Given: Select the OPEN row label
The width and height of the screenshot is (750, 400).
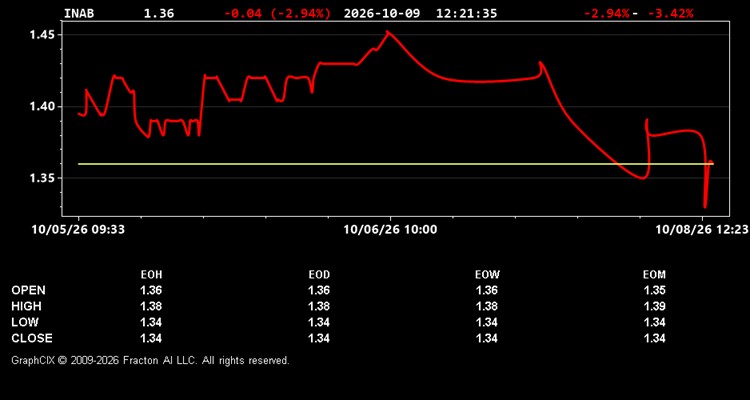Looking at the screenshot, I should tap(29, 290).
